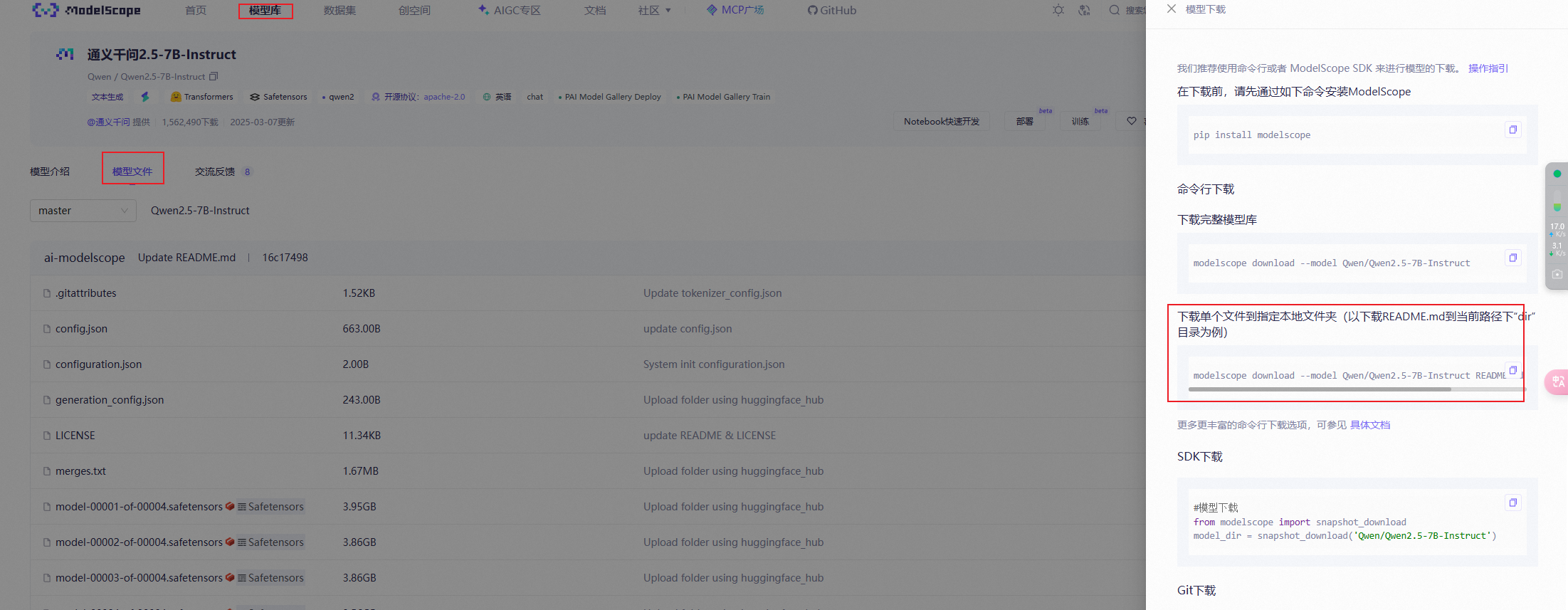Click the Safetensors tag in header
The height and width of the screenshot is (610, 1568).
278,97
